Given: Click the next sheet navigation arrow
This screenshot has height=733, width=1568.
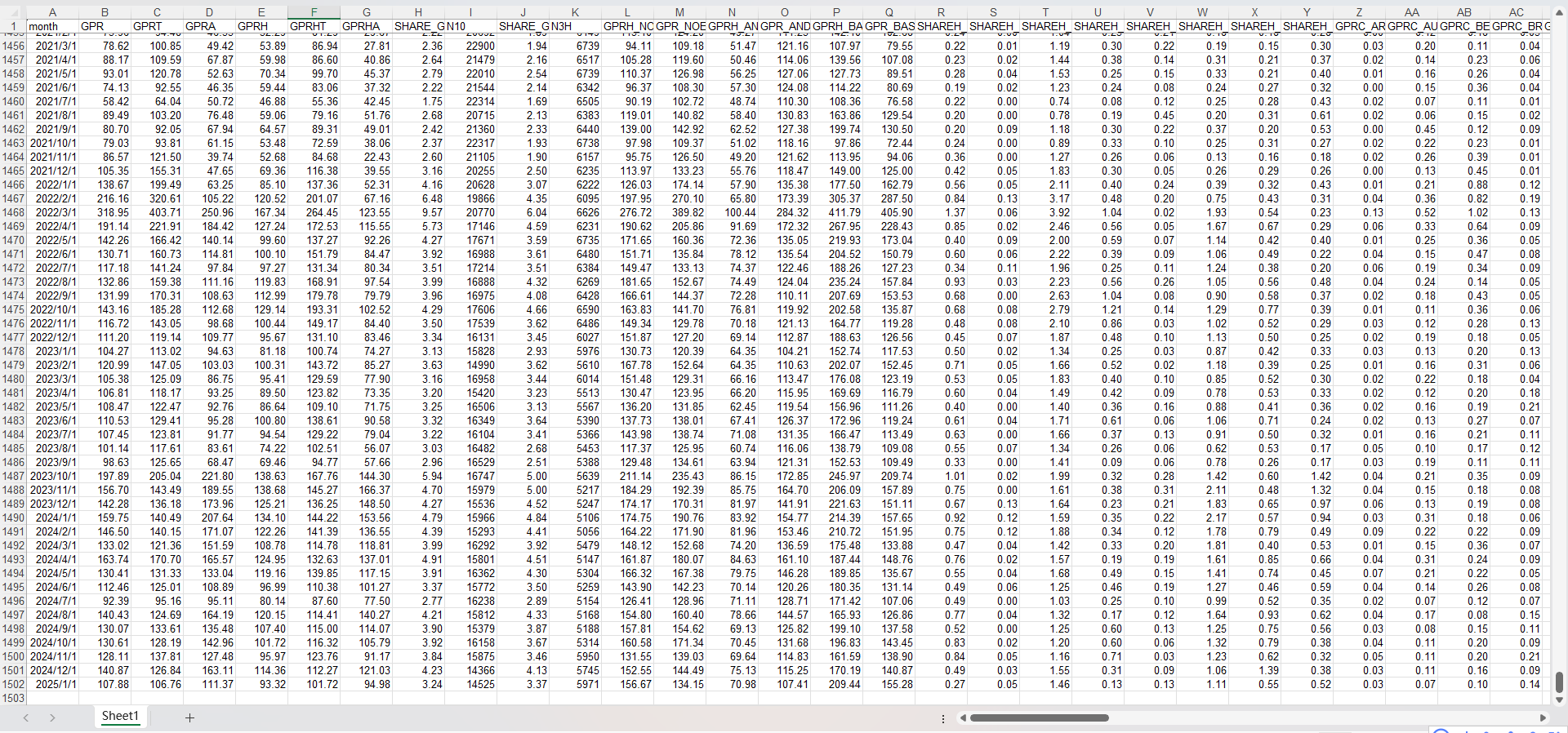Looking at the screenshot, I should pyautogui.click(x=52, y=717).
